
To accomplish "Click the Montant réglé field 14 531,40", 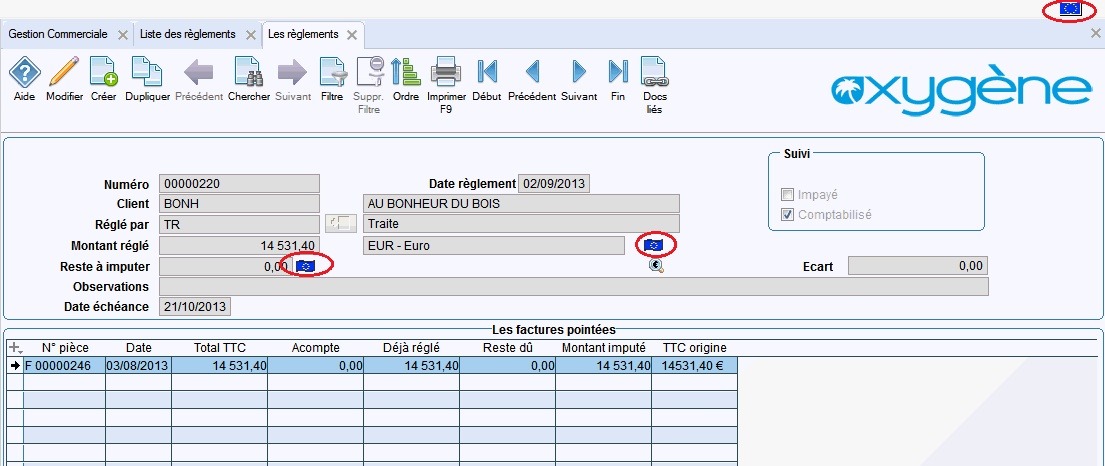I will coord(240,245).
